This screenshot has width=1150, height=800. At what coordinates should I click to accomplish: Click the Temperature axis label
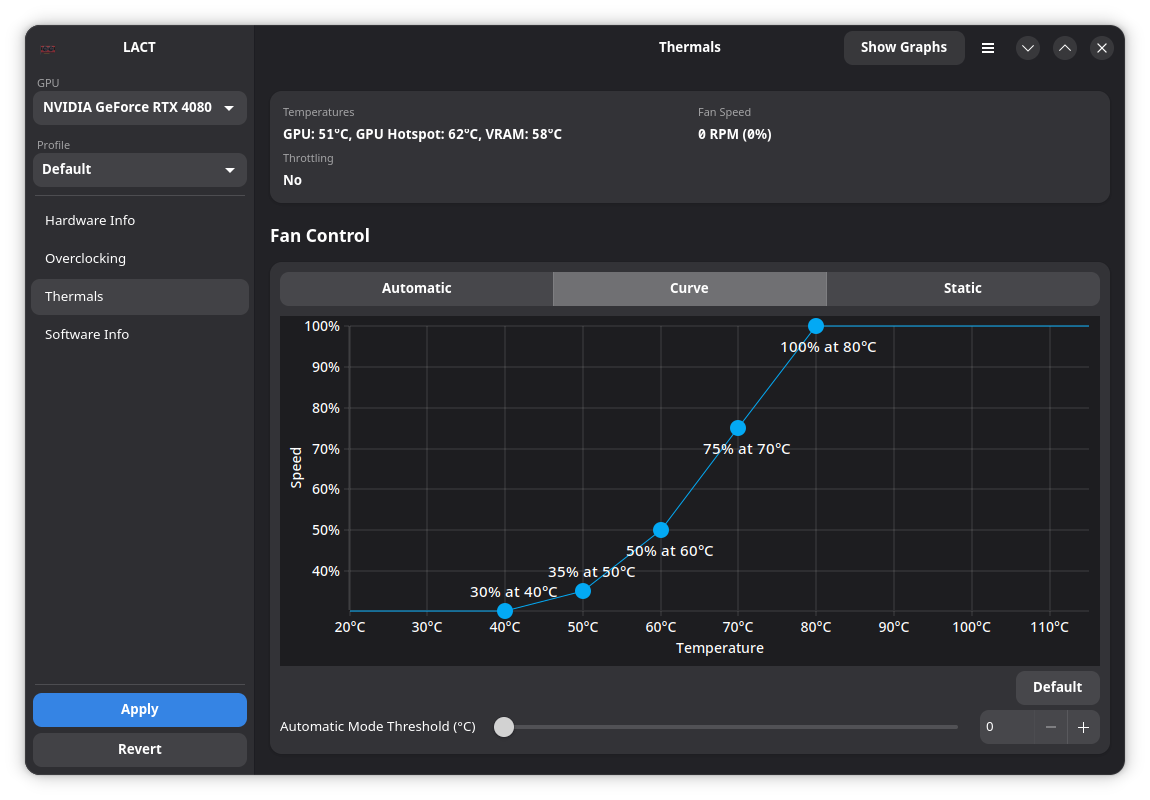[719, 648]
